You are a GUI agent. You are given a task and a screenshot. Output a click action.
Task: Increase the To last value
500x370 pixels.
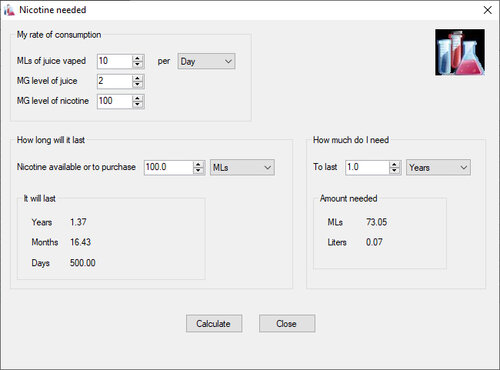click(394, 164)
